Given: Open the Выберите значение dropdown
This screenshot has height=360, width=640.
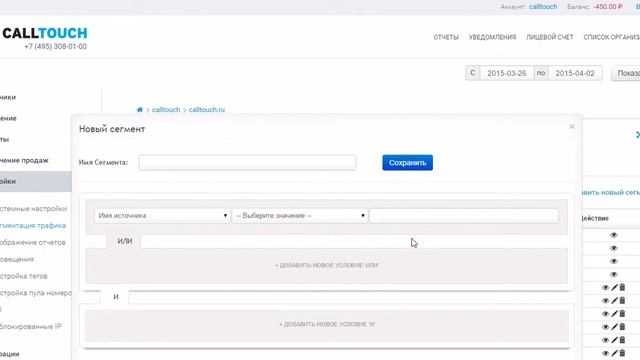Looking at the screenshot, I should coord(300,216).
